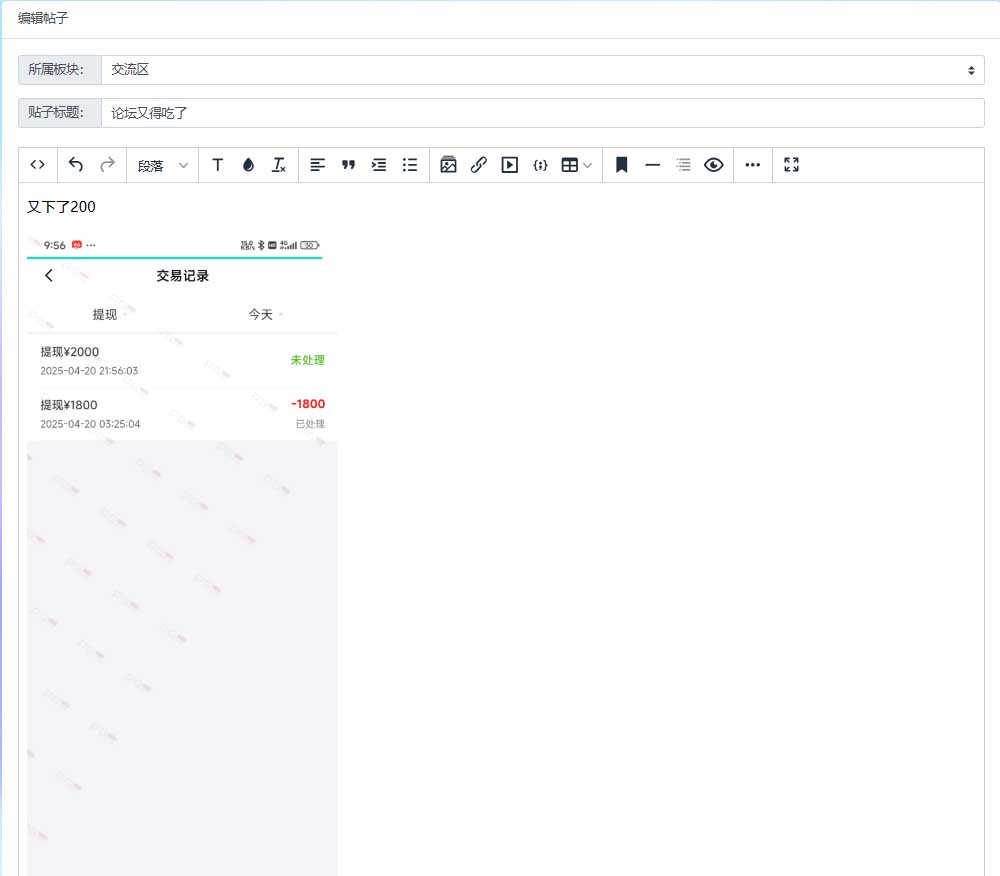The height and width of the screenshot is (876, 1000).
Task: Select the embedded transaction screenshot image
Action: point(182,555)
